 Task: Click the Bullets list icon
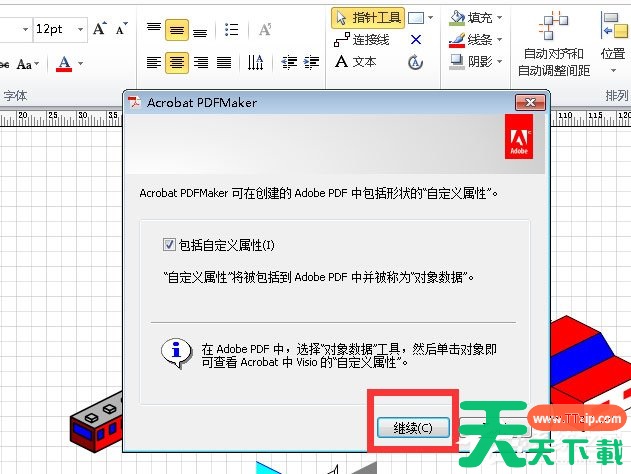click(231, 30)
